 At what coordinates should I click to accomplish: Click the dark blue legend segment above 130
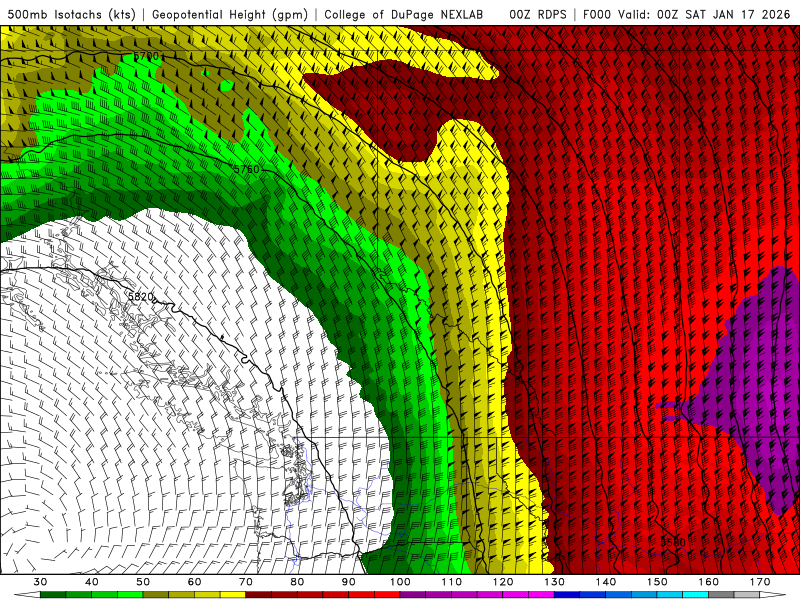[567, 595]
